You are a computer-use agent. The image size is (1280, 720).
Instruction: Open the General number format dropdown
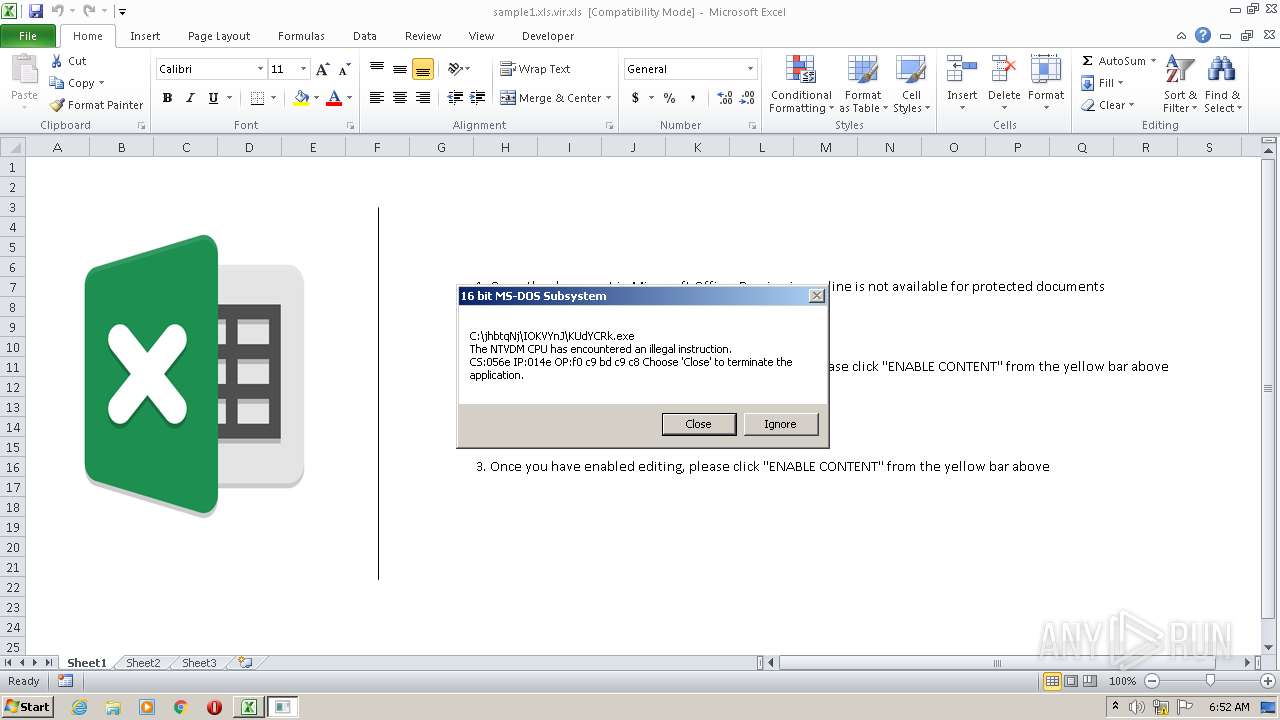750,69
